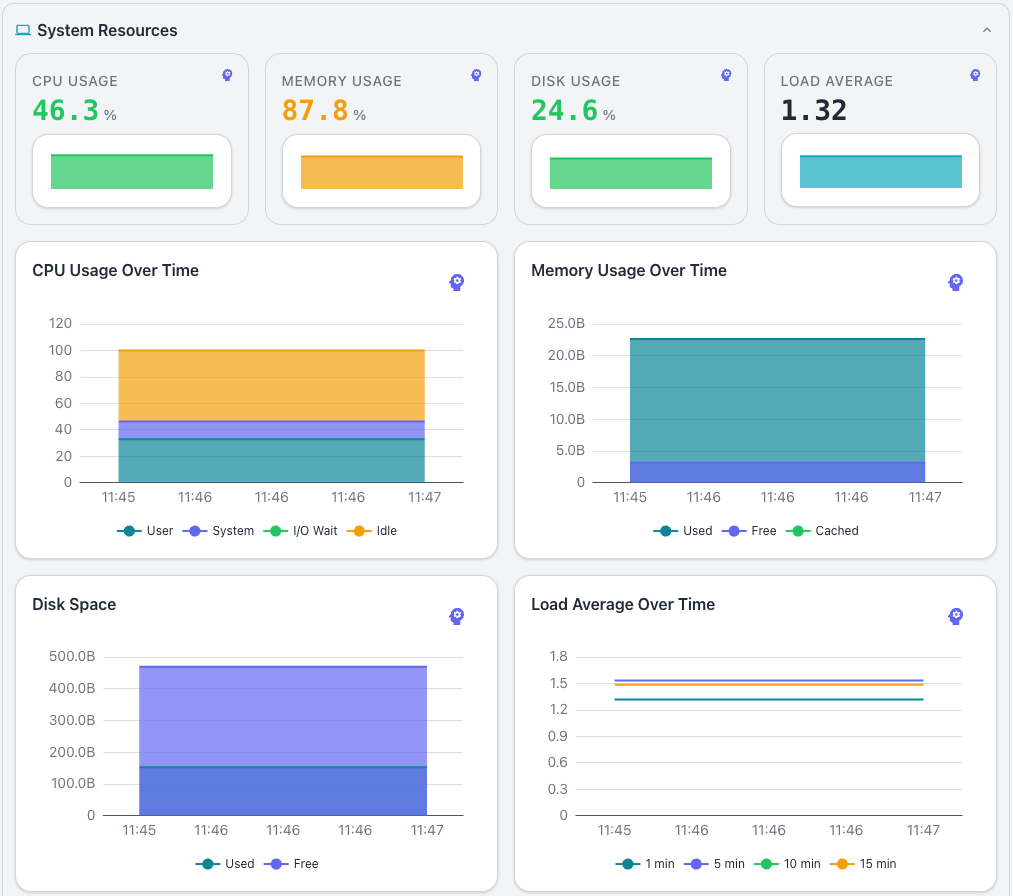Click the 25.0B axis label in Memory chart

point(566,324)
